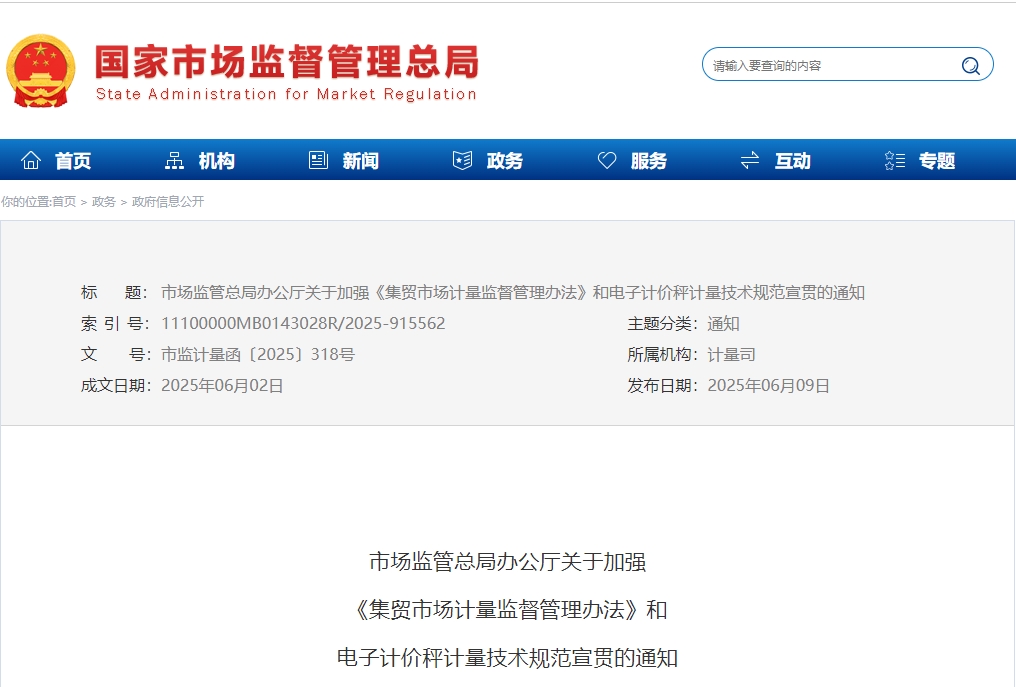Go to 首页 in the breadcrumb
The image size is (1016, 687).
pos(64,202)
